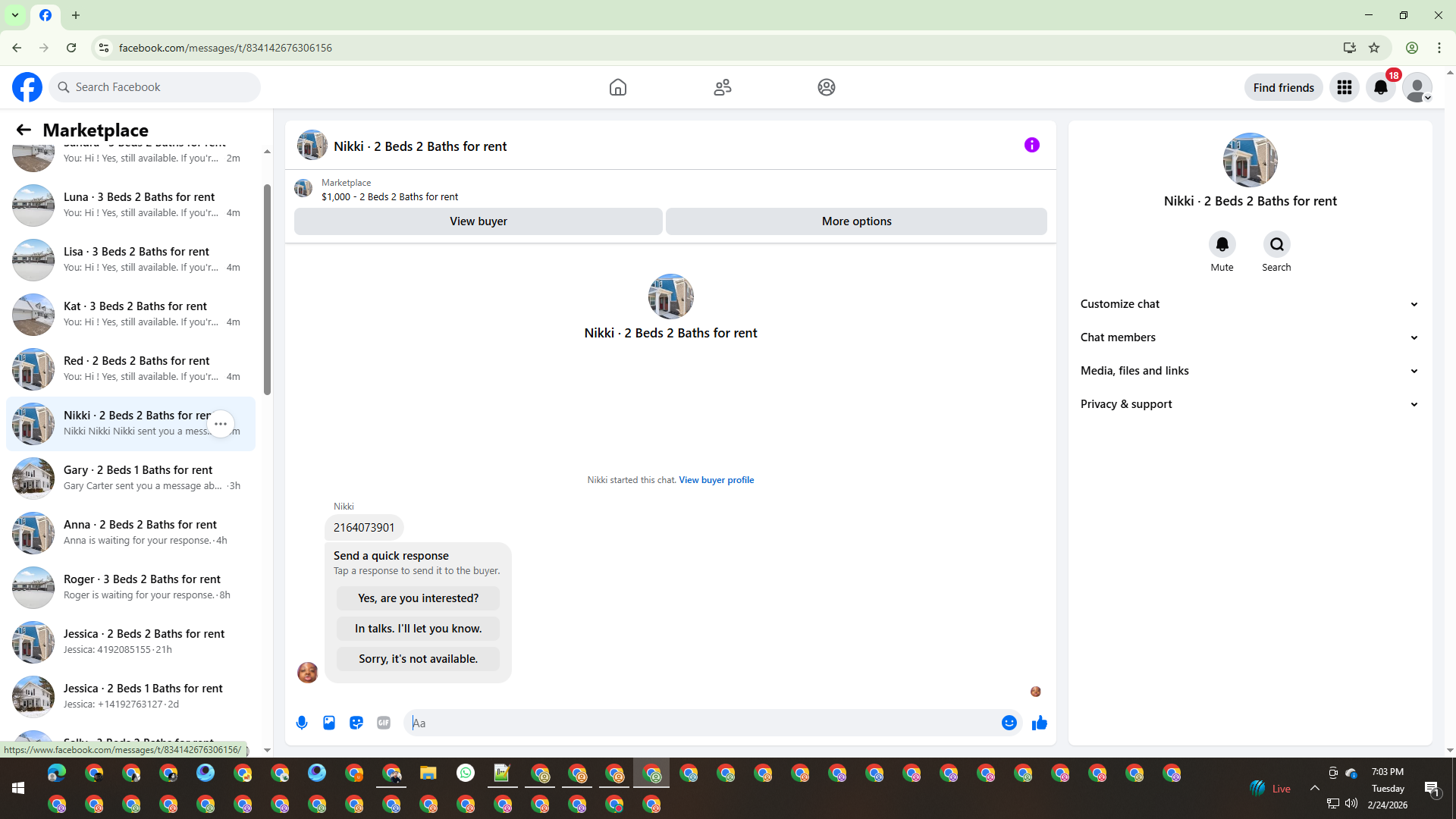
Task: Click the View buyer button
Action: tap(478, 221)
